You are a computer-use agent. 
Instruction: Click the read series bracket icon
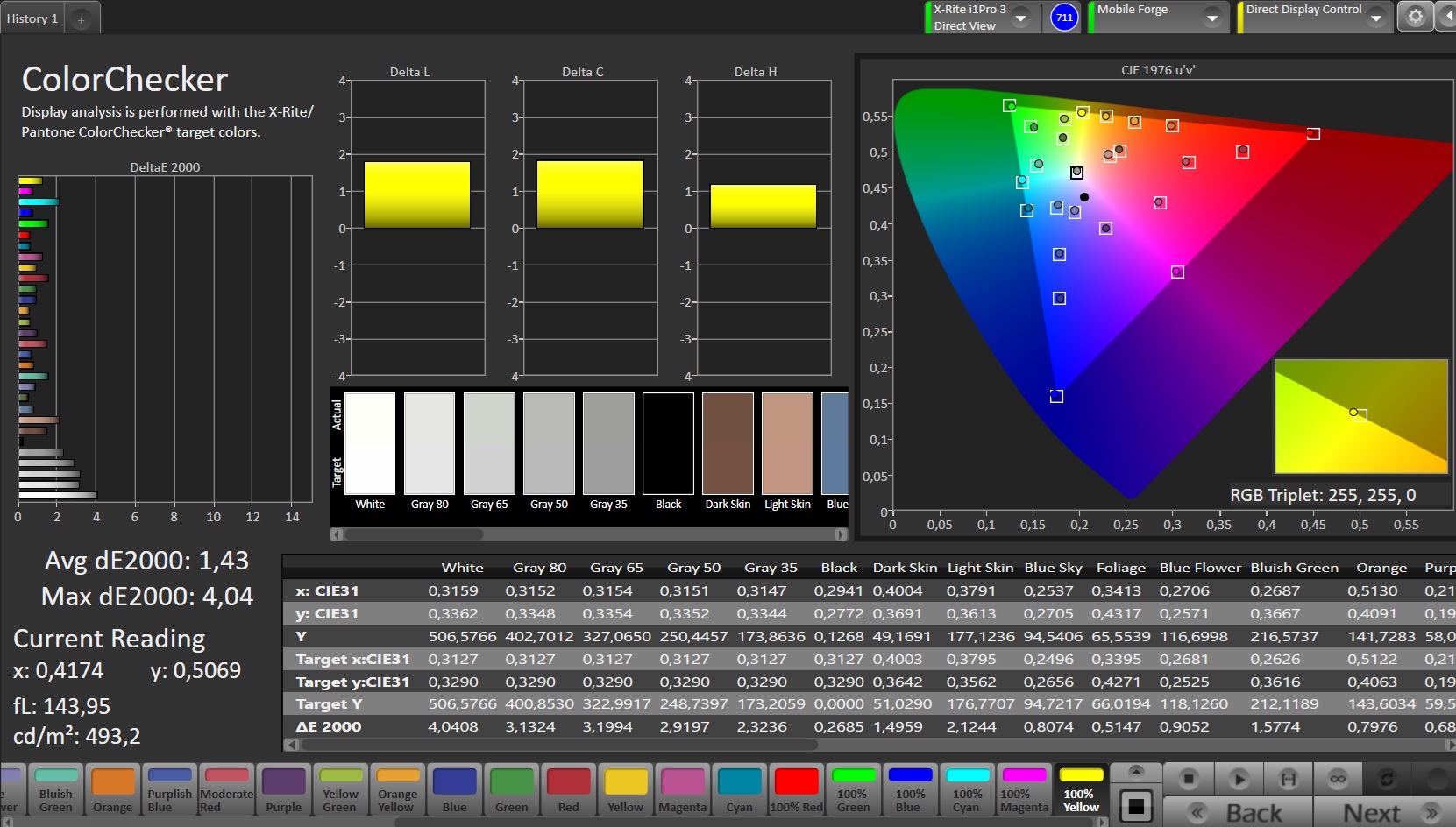[x=1288, y=778]
